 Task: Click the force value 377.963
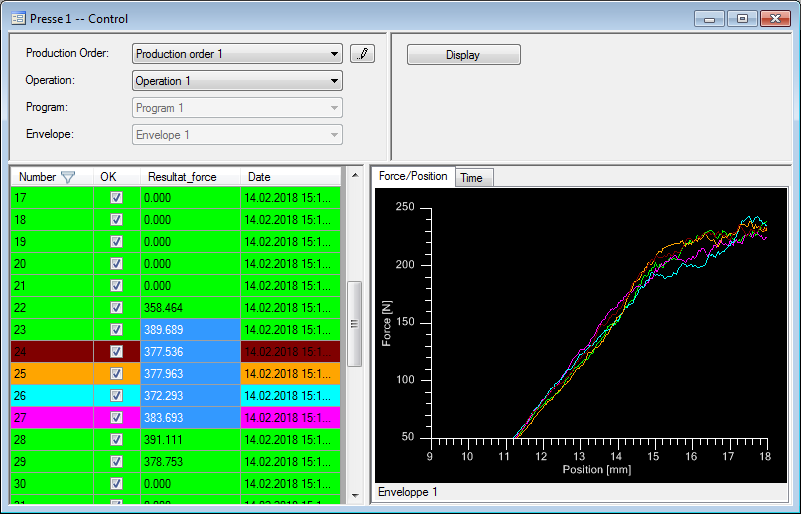(190, 373)
